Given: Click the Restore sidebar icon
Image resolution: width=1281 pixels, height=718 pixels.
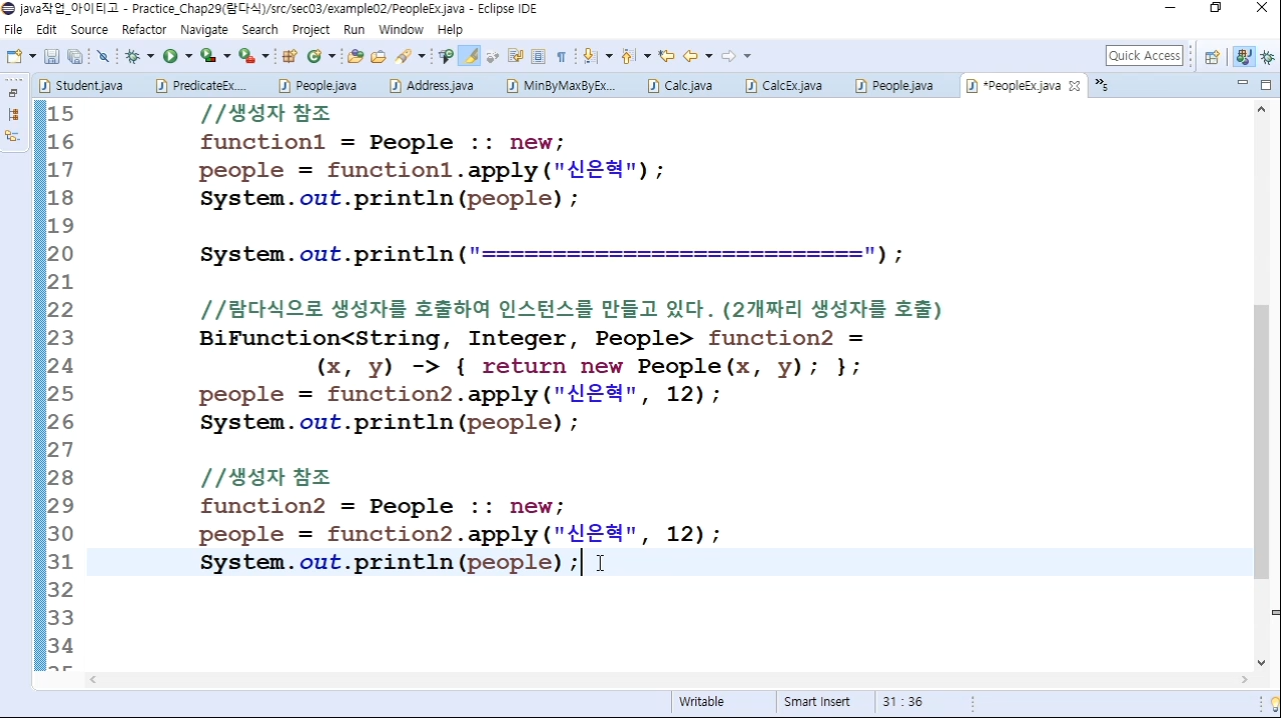Looking at the screenshot, I should click(13, 93).
